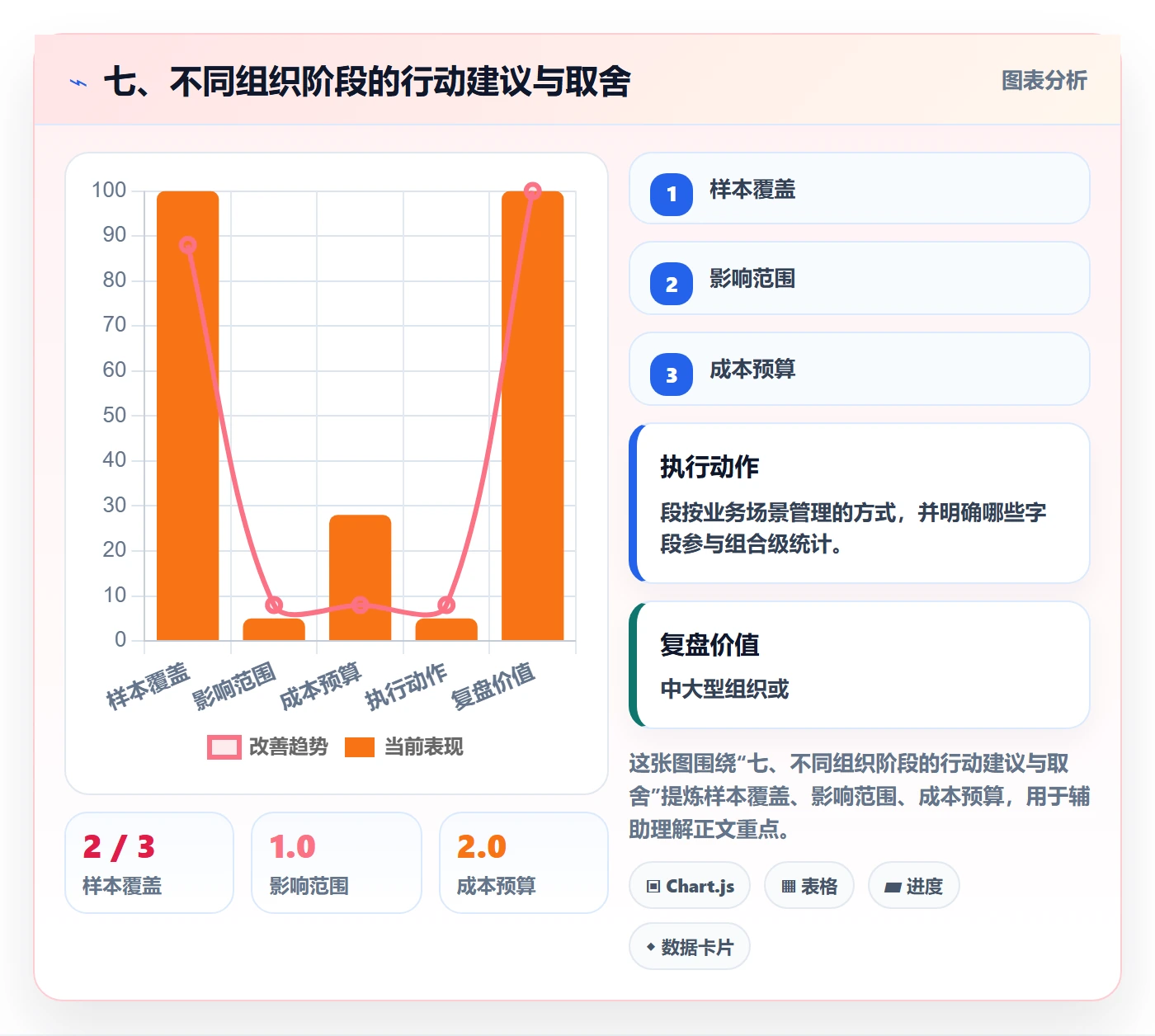The height and width of the screenshot is (1036, 1155).
Task: Open the 图表分析 label in the header
Action: pos(1044,80)
